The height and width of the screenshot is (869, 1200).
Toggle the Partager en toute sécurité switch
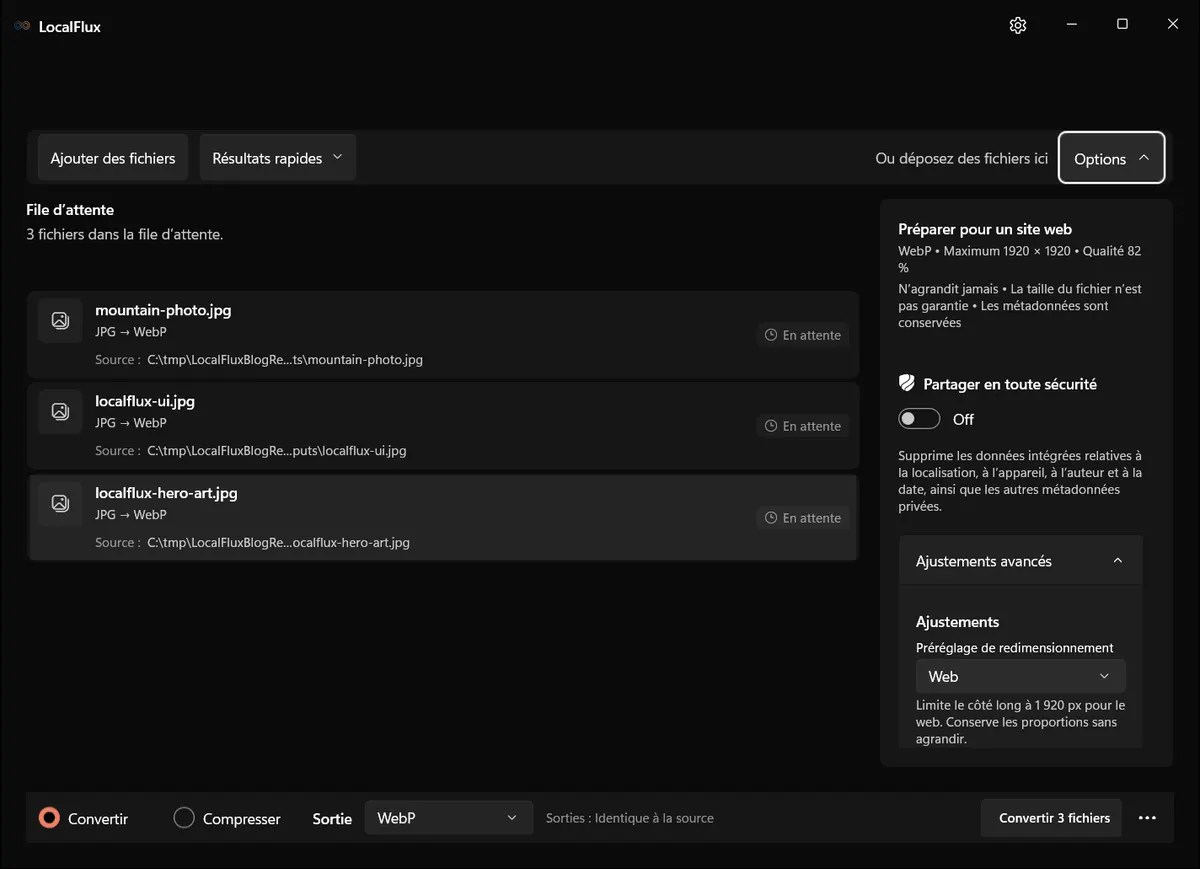pyautogui.click(x=919, y=419)
